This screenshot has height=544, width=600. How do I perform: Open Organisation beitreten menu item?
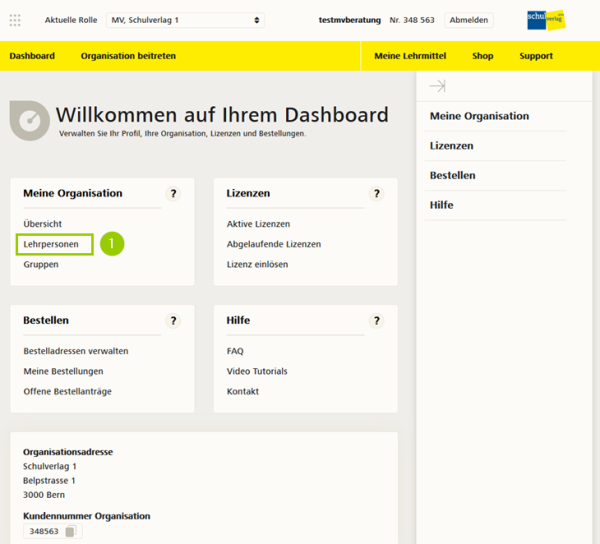(x=128, y=56)
